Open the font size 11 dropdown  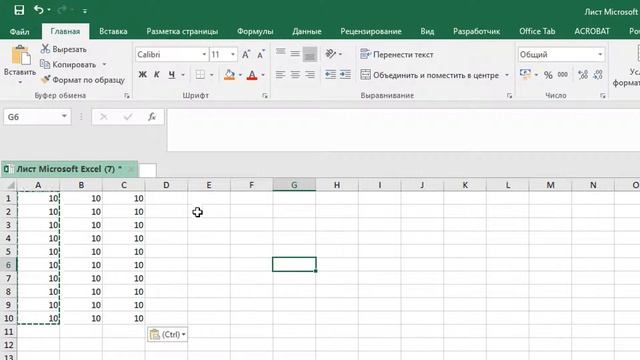coord(233,55)
